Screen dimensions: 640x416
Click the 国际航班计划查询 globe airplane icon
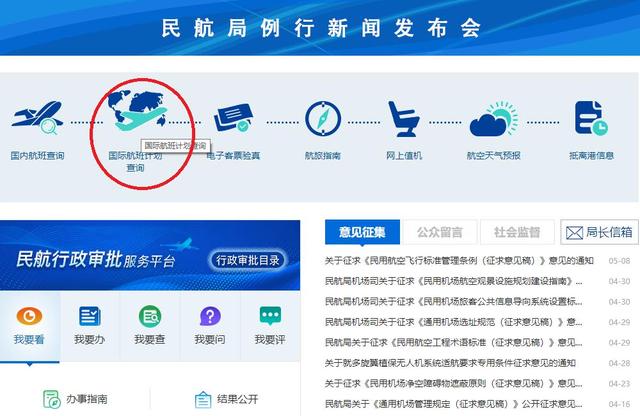coord(138,111)
